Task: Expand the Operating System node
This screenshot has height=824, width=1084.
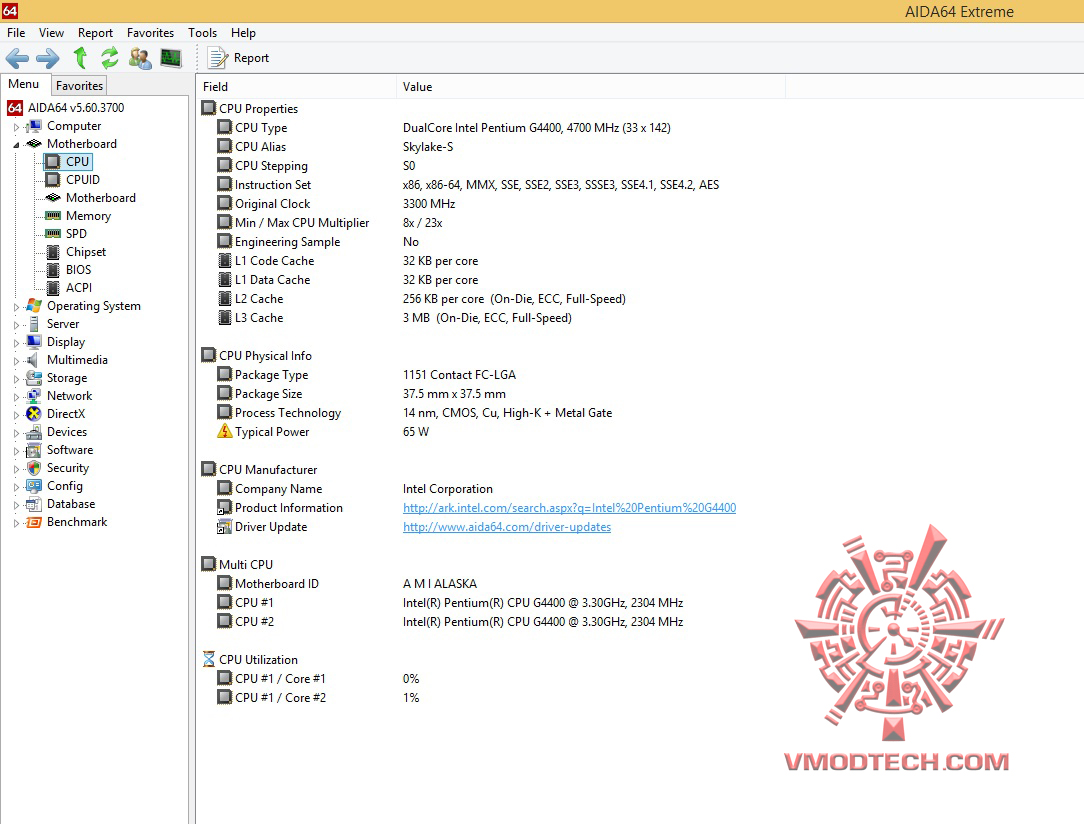Action: click(x=16, y=306)
